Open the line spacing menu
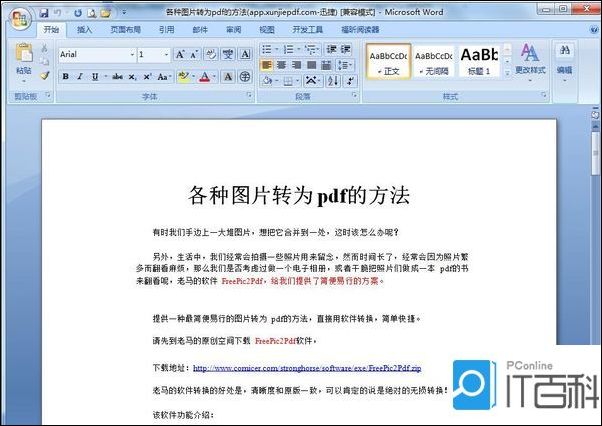Viewport: 602px width, 426px height. pyautogui.click(x=344, y=65)
